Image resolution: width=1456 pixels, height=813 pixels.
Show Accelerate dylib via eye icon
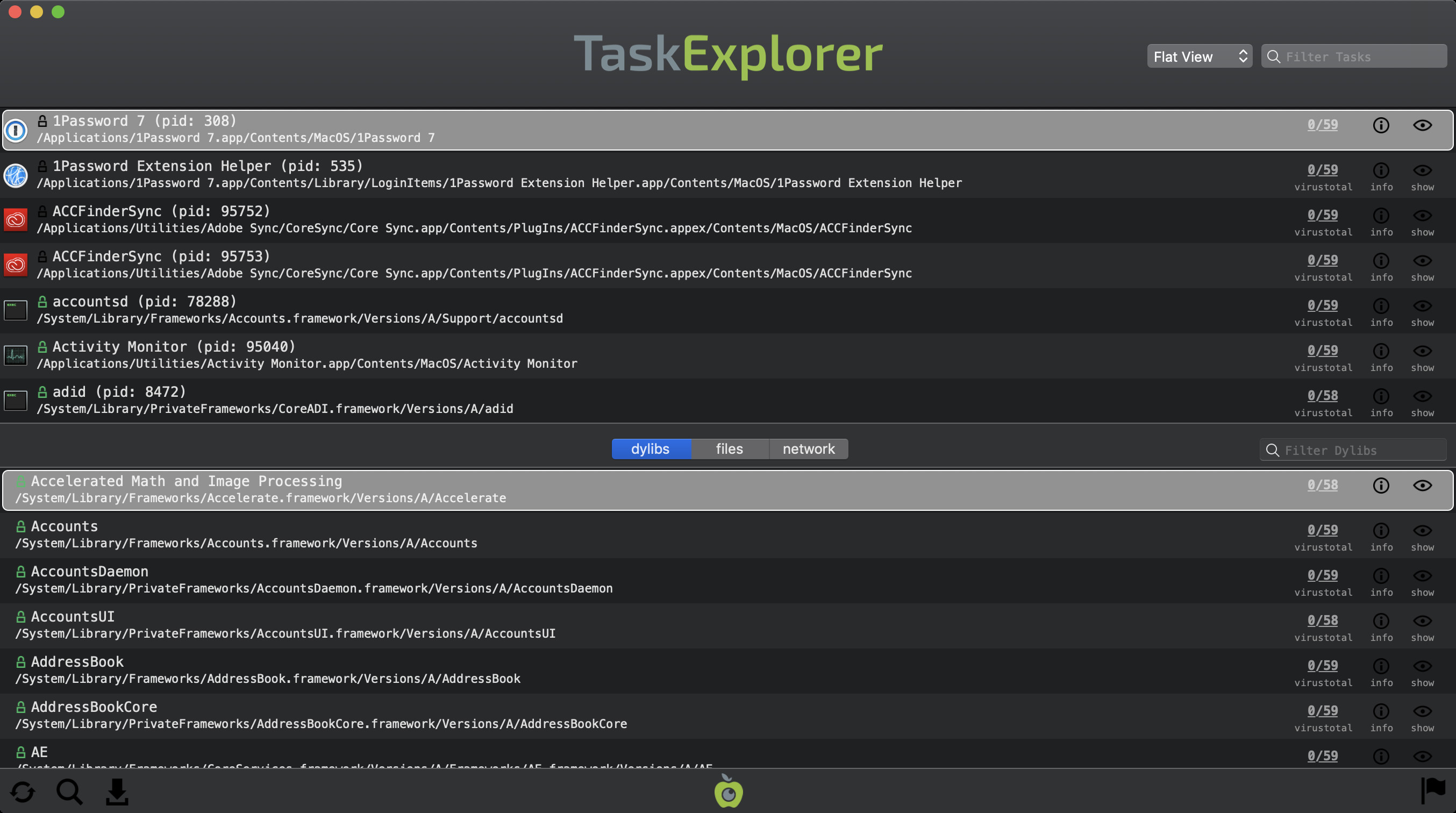point(1422,485)
